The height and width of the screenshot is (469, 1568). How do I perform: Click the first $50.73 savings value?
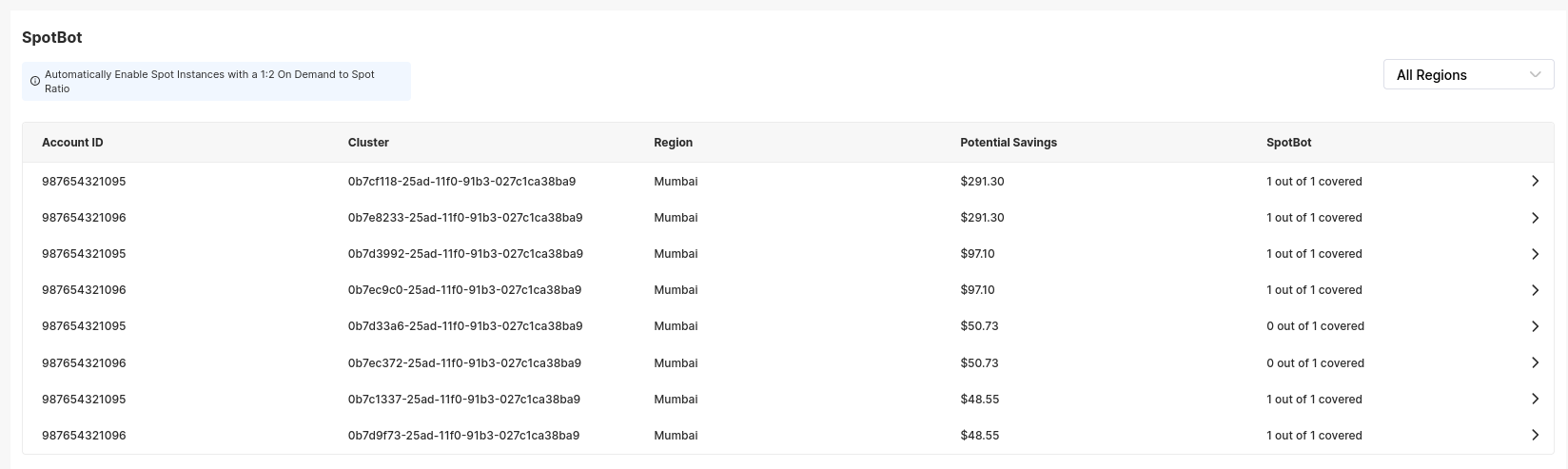coord(979,326)
